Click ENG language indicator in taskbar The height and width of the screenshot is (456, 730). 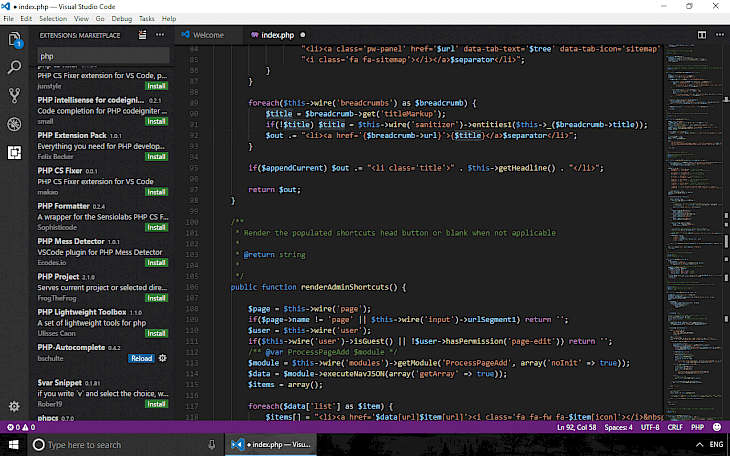coord(716,445)
